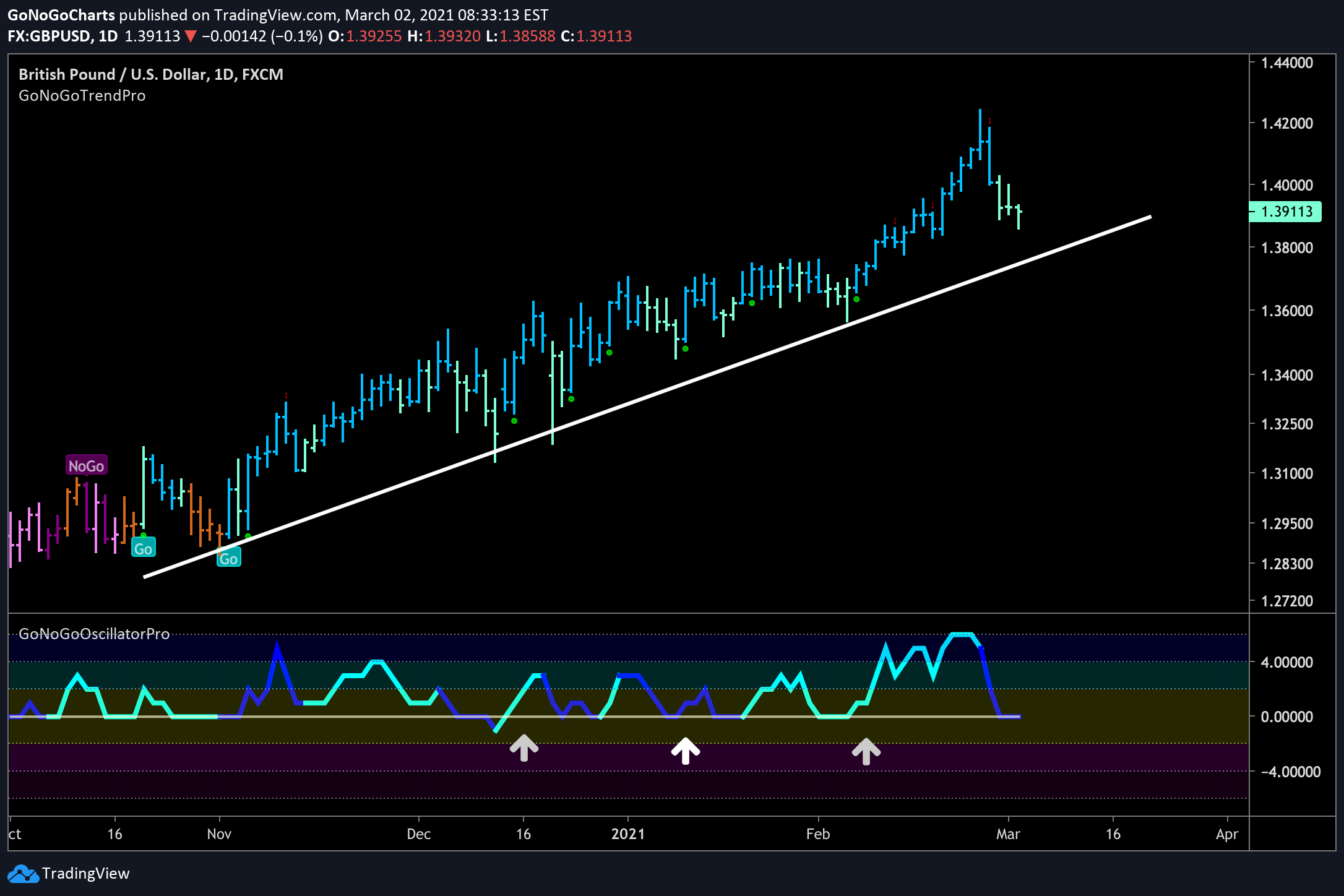Click the 1.31000 price axis label
This screenshot has width=1344, height=896.
coord(1287,473)
